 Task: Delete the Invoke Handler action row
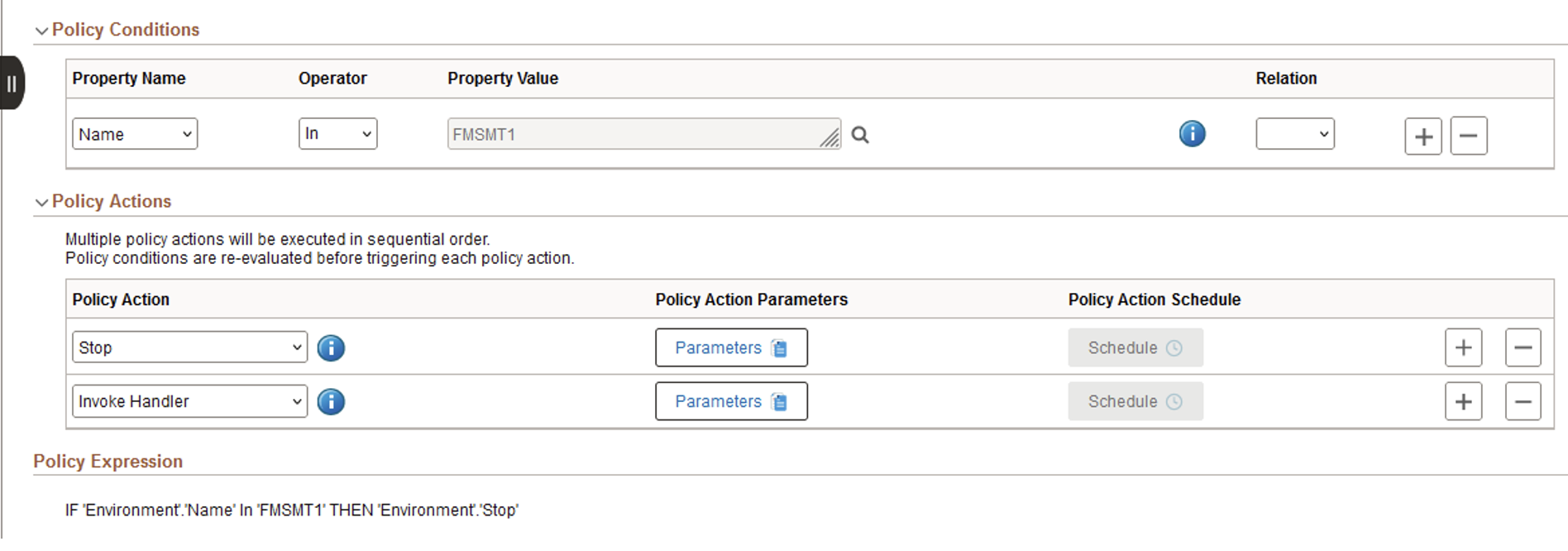(x=1523, y=402)
